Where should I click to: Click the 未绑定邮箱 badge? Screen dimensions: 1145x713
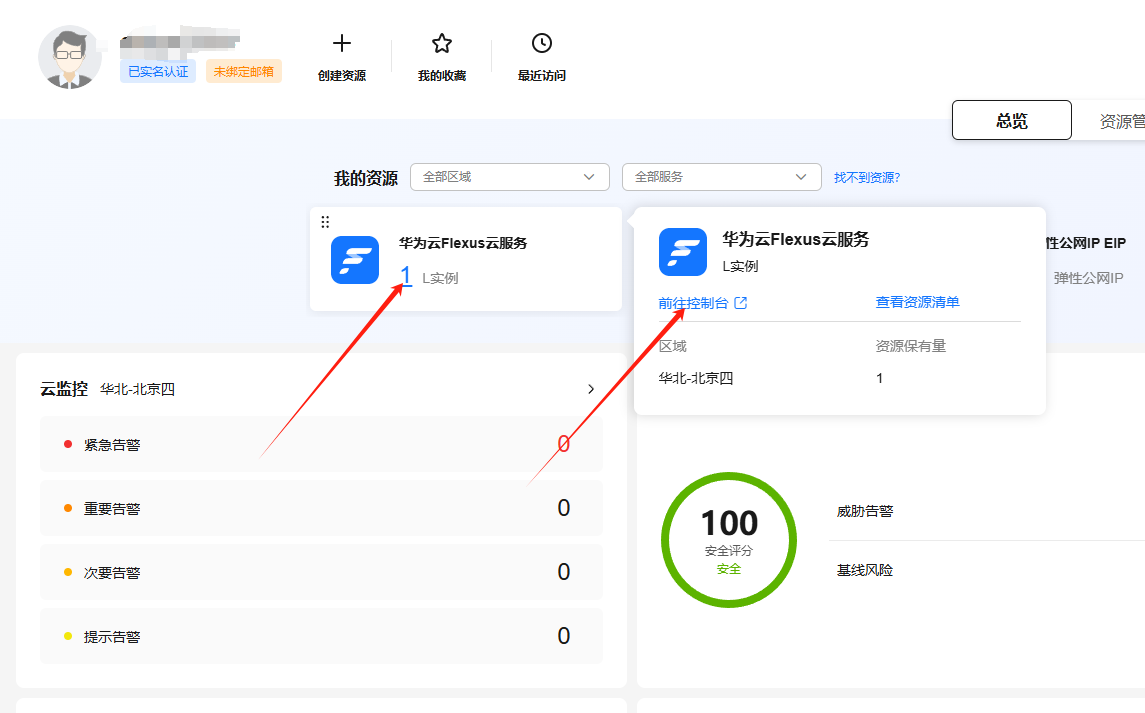(243, 72)
